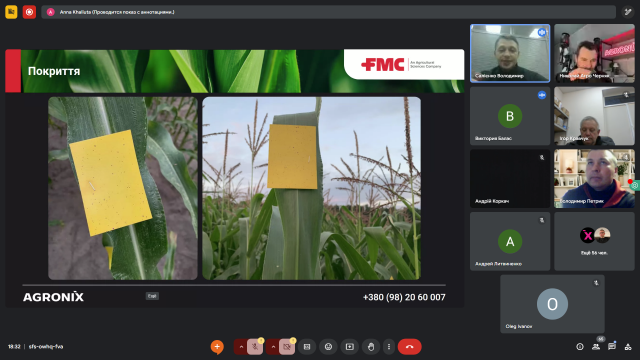Image resolution: width=640 pixels, height=360 pixels.
Task: Click the red recording indicator icon
Action: pos(29,12)
